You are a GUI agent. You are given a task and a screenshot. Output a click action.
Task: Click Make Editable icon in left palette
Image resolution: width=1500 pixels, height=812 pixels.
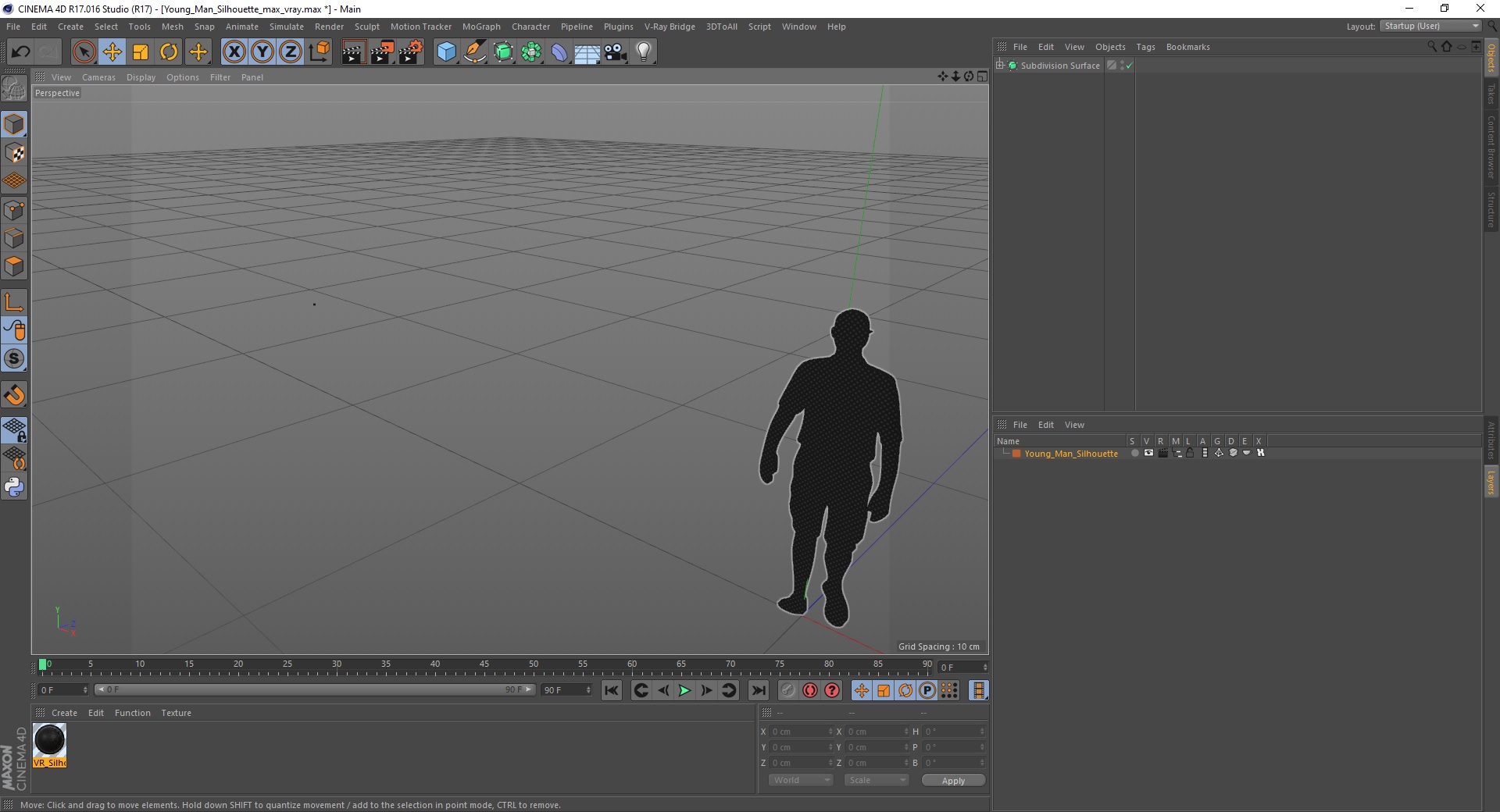(x=14, y=89)
